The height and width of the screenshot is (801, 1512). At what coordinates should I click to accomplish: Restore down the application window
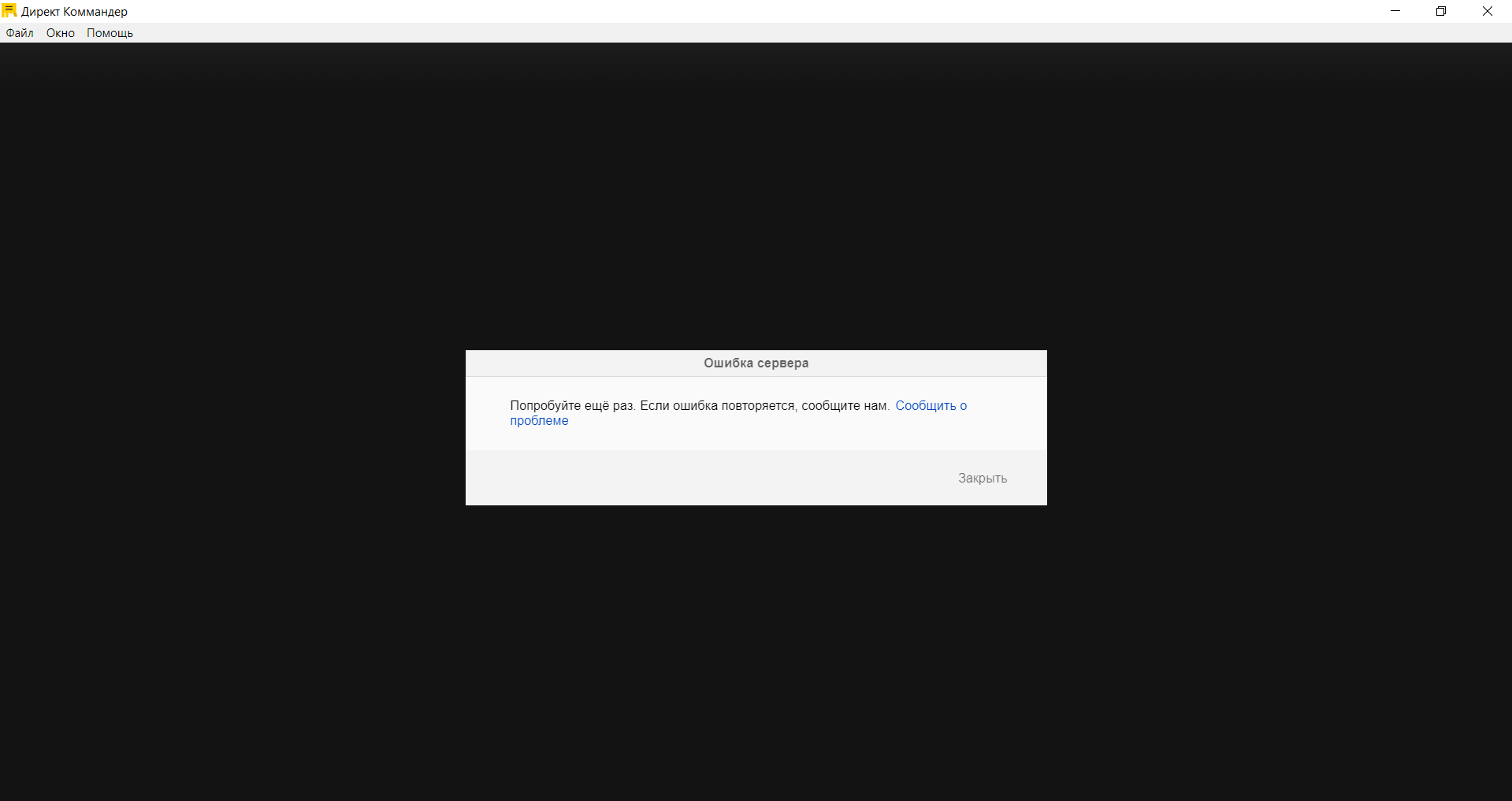[1441, 11]
